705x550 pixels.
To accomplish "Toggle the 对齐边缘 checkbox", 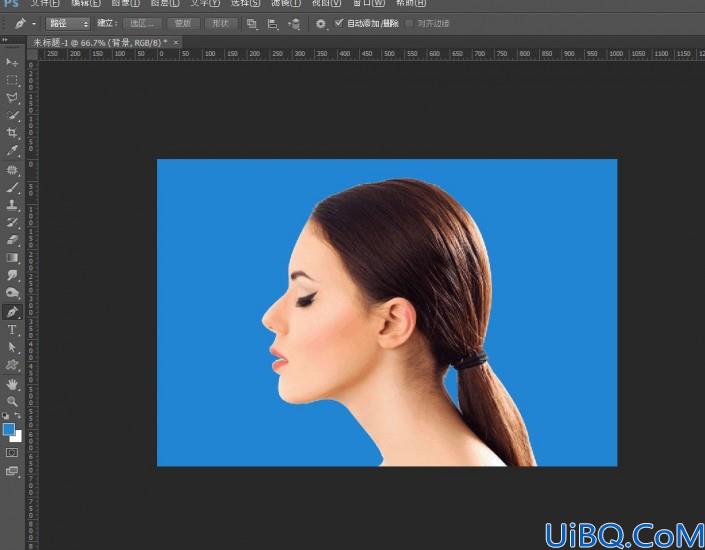I will (x=409, y=23).
